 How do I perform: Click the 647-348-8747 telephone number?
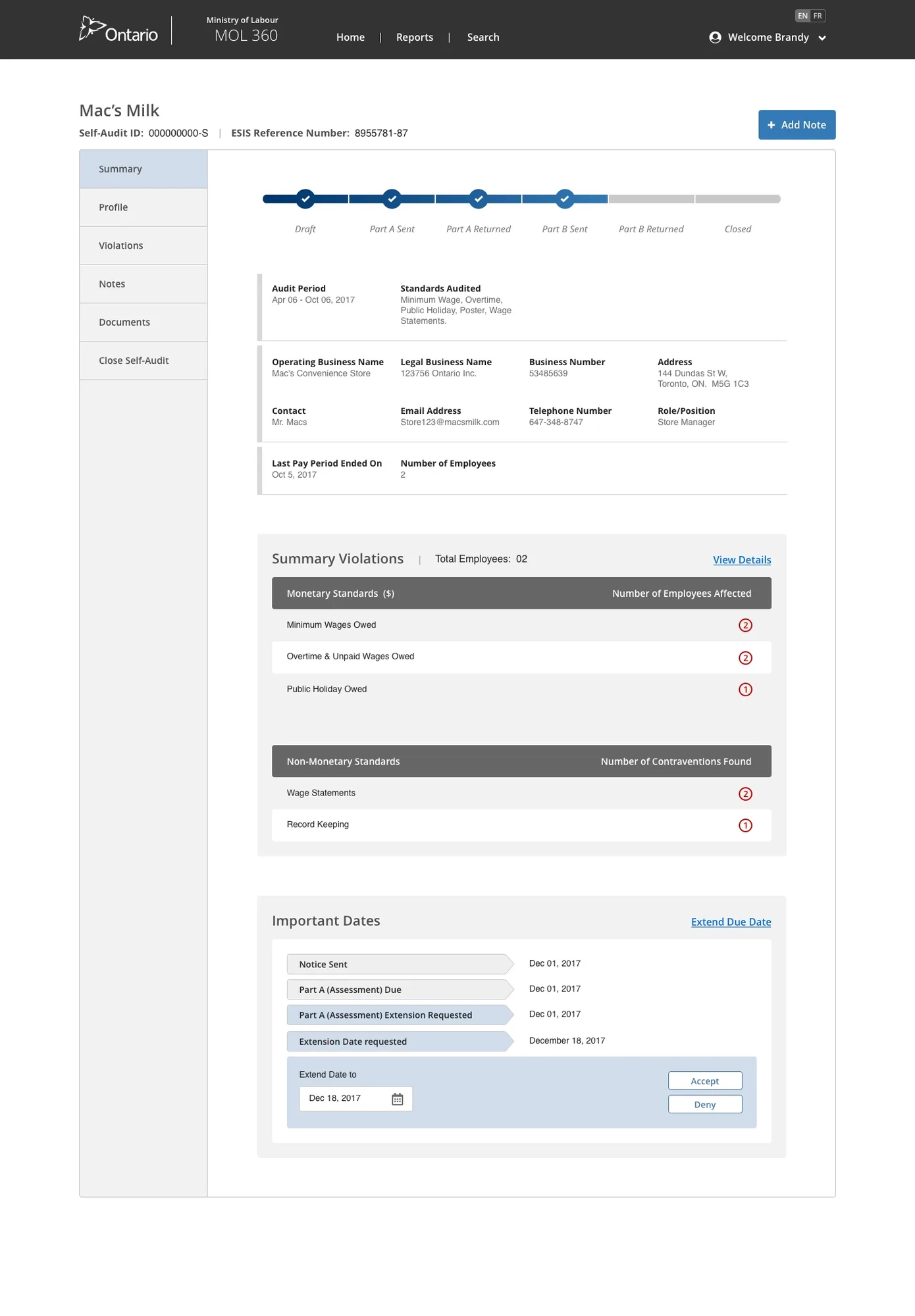point(556,422)
